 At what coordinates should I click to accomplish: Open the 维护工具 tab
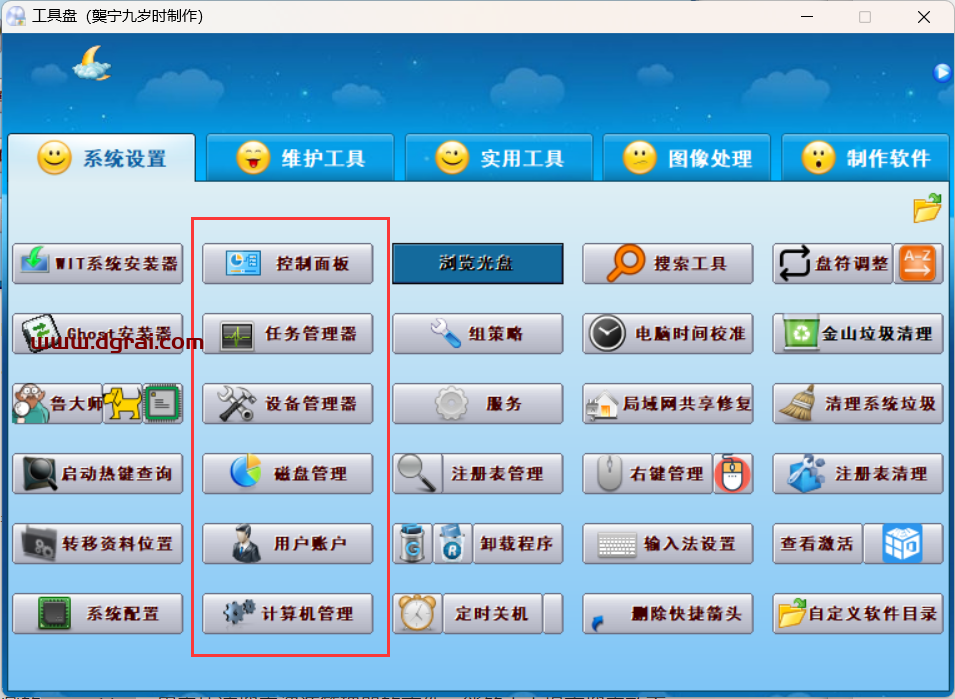point(300,158)
